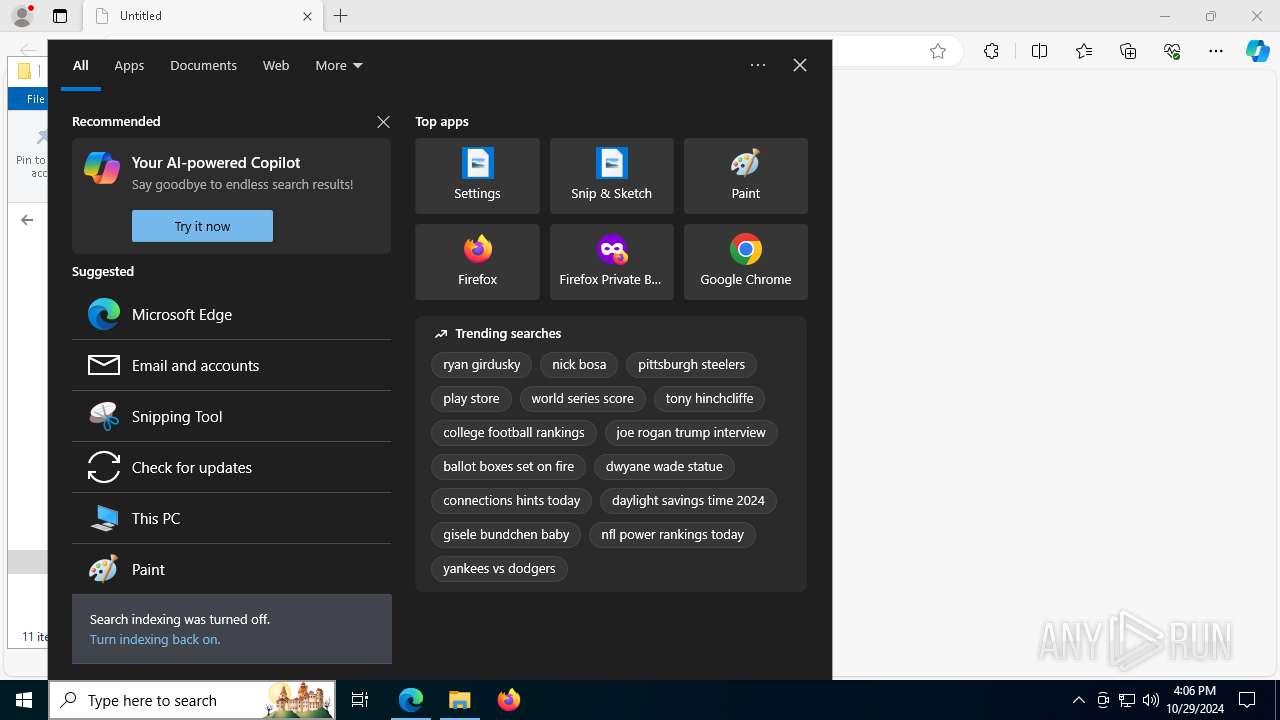Launch Google Chrome tile
1280x720 pixels.
pos(745,262)
